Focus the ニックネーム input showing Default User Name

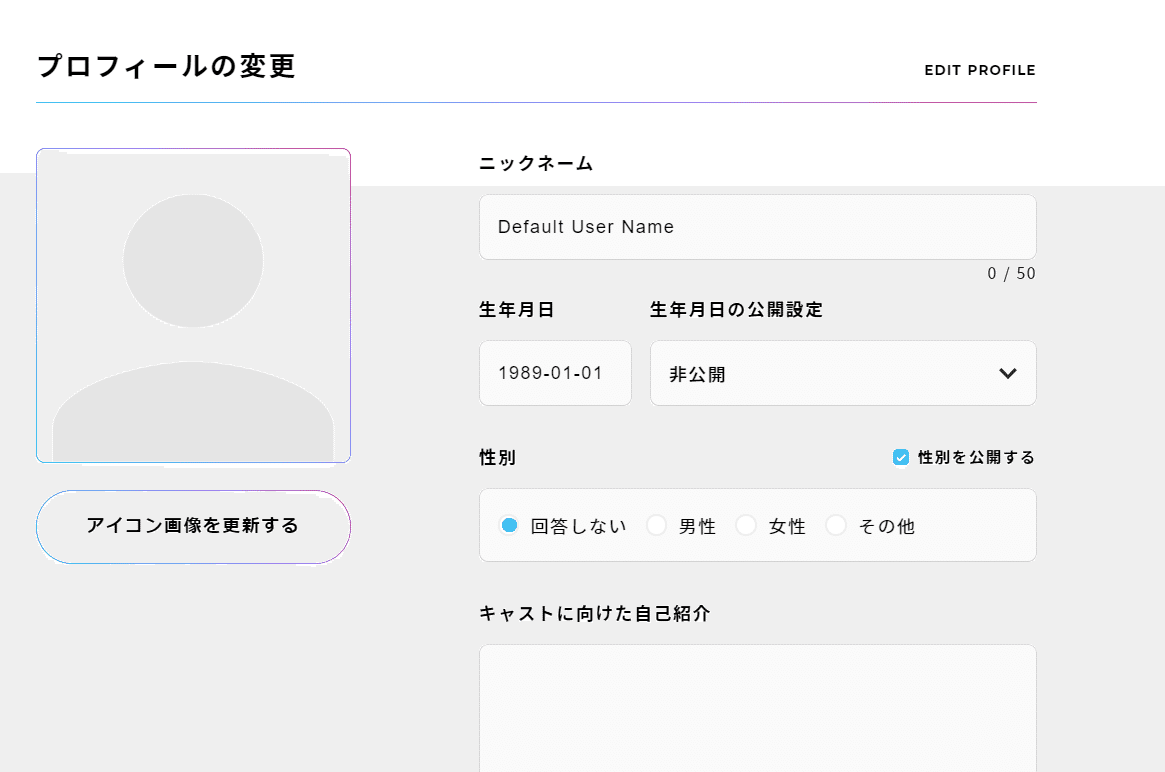point(757,227)
